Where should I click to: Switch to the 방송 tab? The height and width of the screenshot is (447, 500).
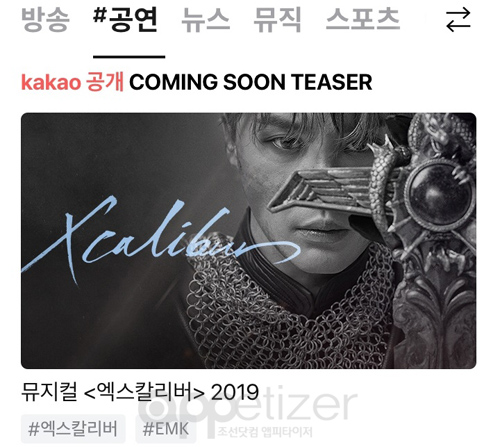pyautogui.click(x=45, y=20)
